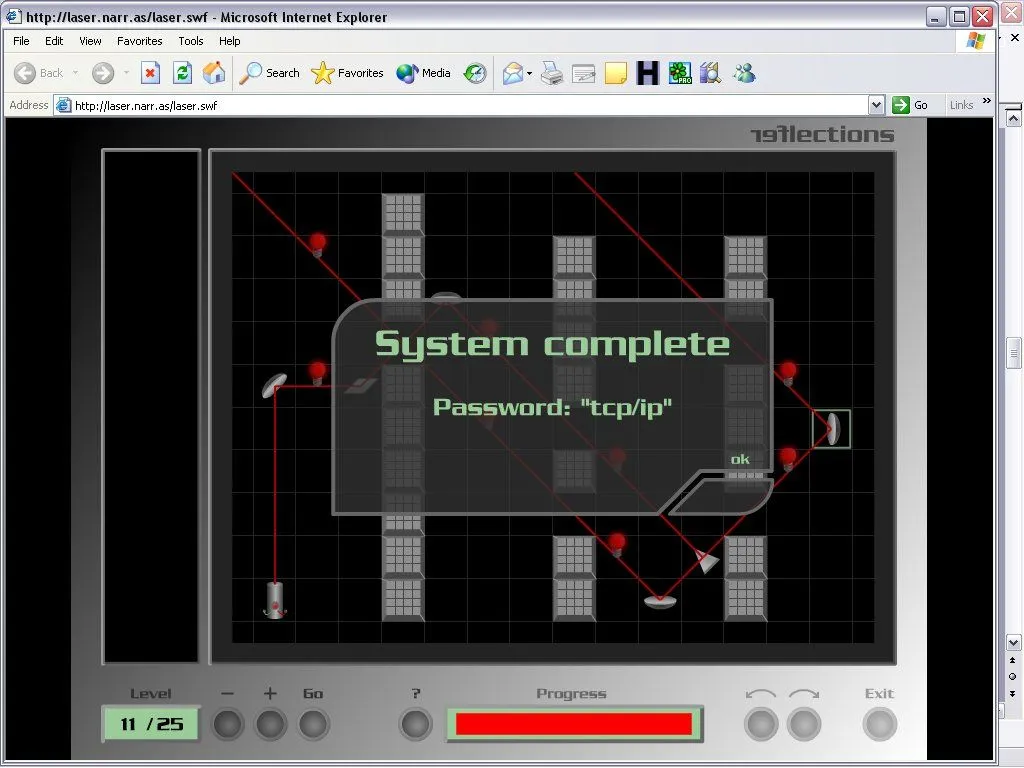
Task: Open the Tools menu
Action: pyautogui.click(x=190, y=41)
